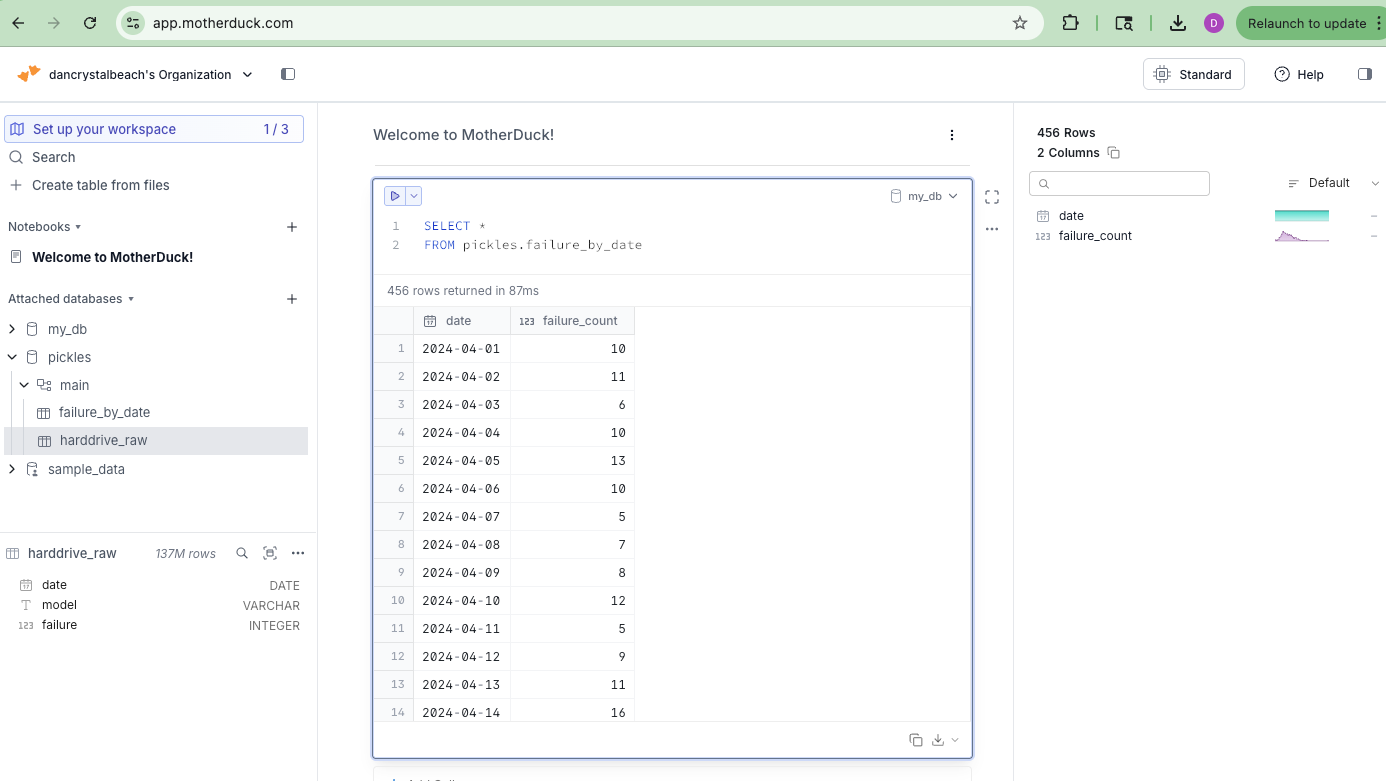Open notebook options three-dot menu
The width and height of the screenshot is (1386, 781).
coord(952,135)
